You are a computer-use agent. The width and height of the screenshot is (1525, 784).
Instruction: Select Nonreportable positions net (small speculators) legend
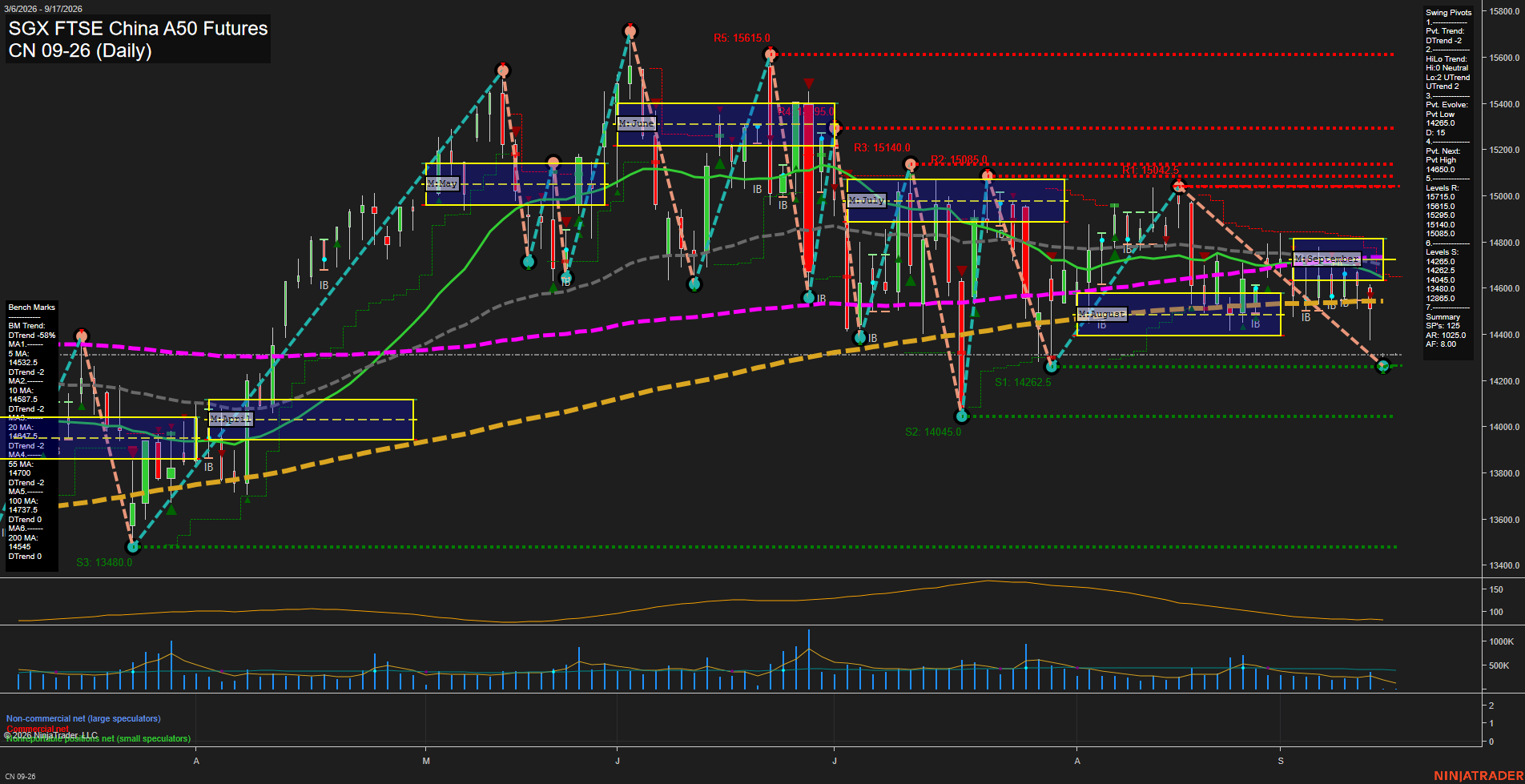(x=99, y=738)
